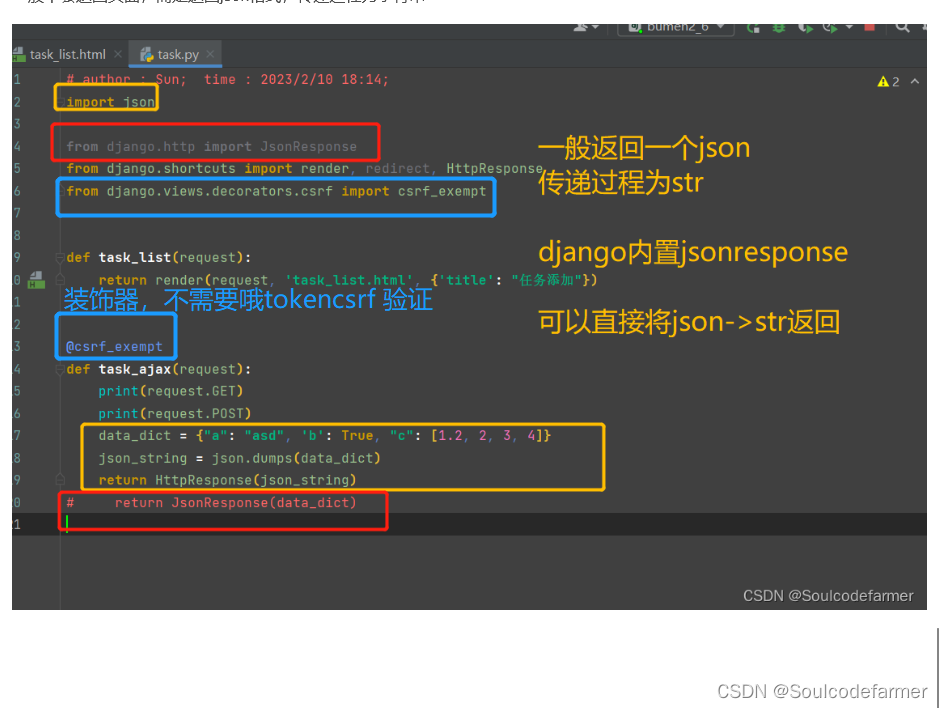Collapse the imports fold marker at import json
The width and height of the screenshot is (943, 708).
pos(61,102)
